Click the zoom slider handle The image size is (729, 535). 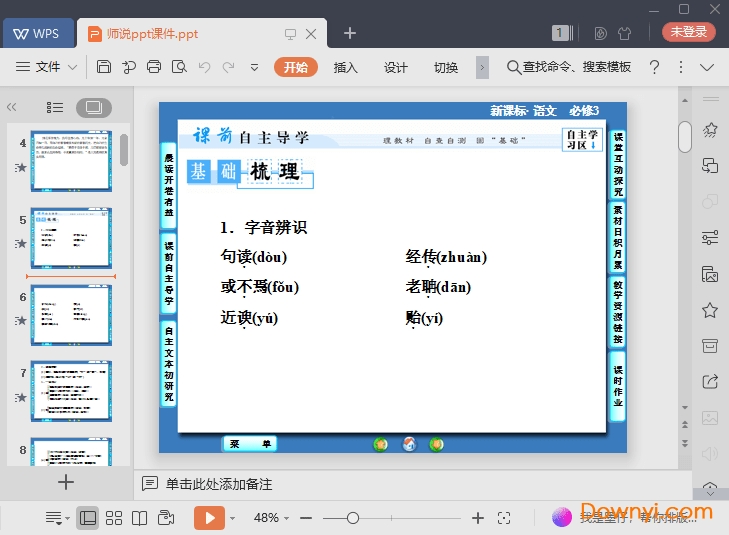(353, 518)
